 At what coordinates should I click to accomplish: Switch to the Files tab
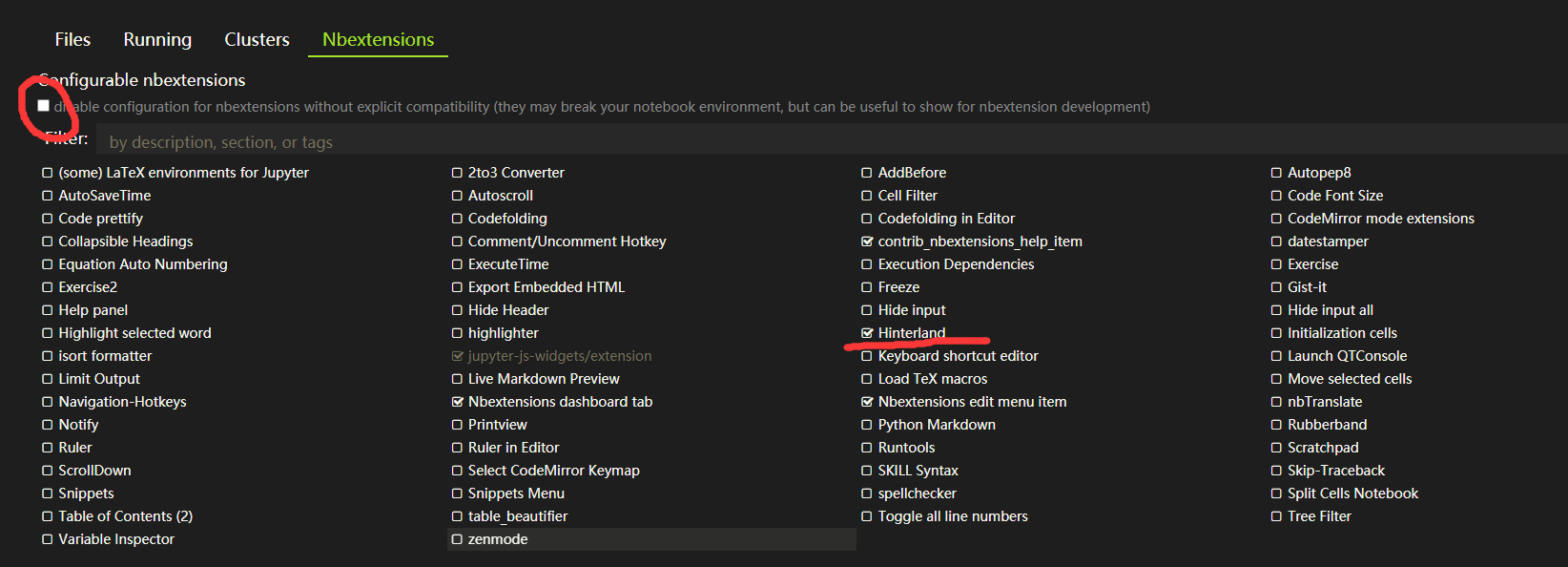tap(72, 39)
